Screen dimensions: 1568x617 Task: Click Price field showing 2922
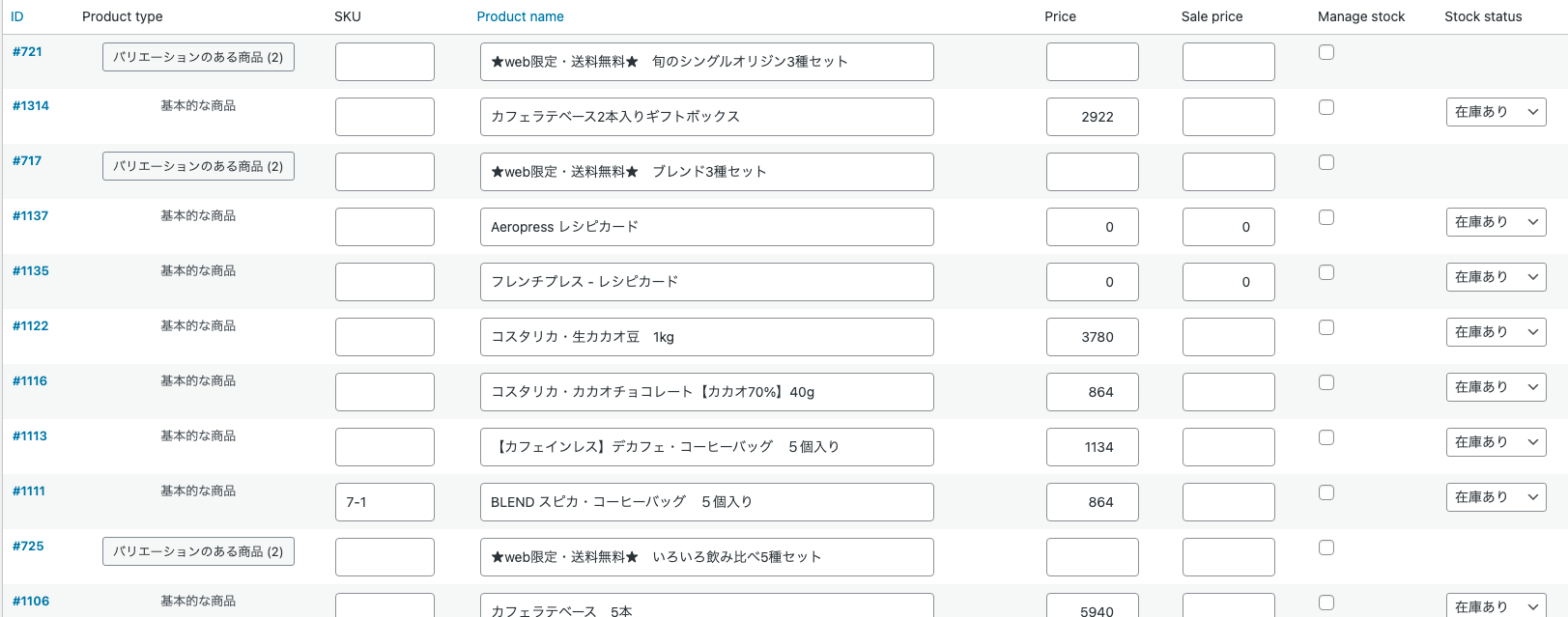[x=1092, y=117]
